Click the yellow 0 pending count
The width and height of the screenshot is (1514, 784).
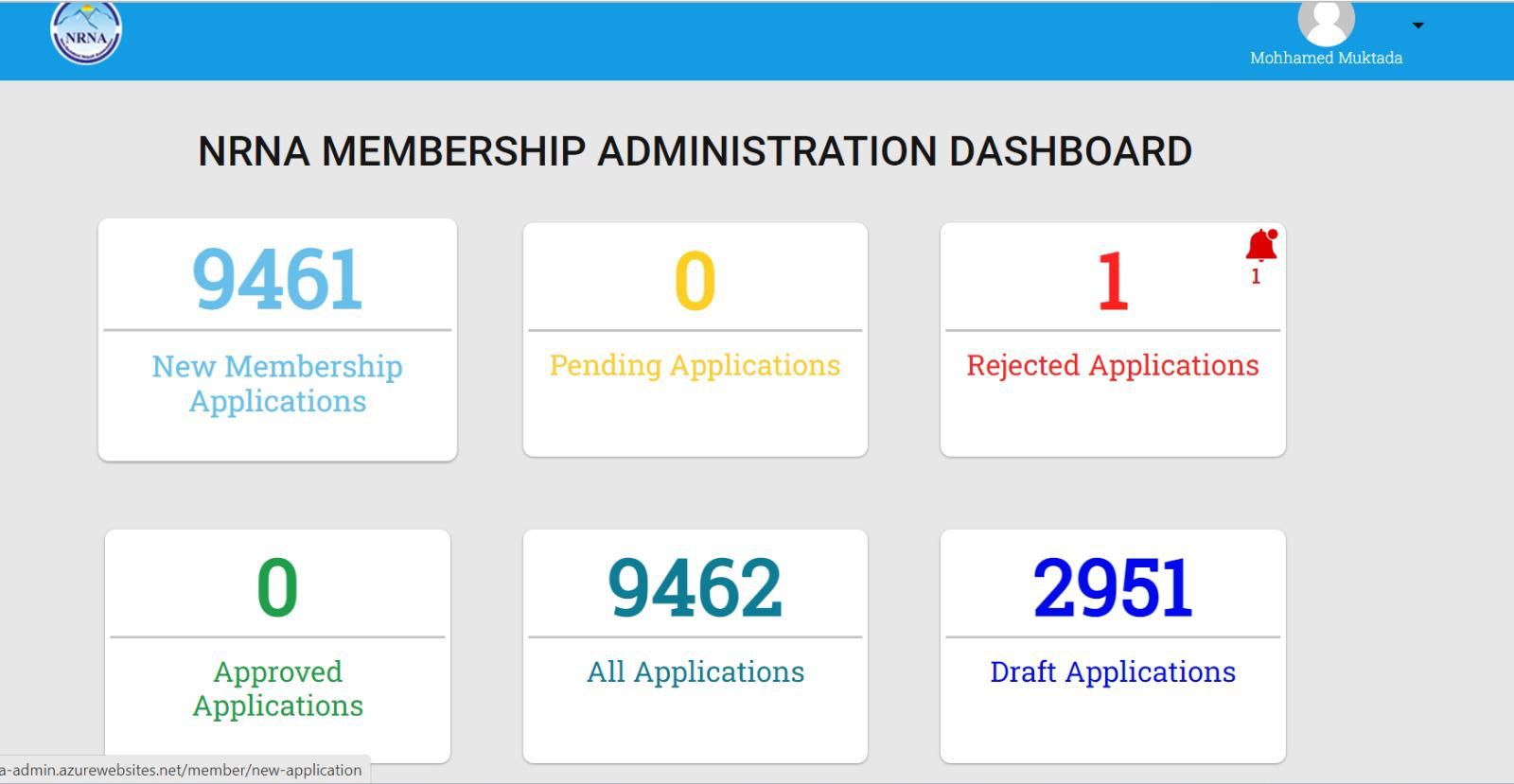pos(695,281)
